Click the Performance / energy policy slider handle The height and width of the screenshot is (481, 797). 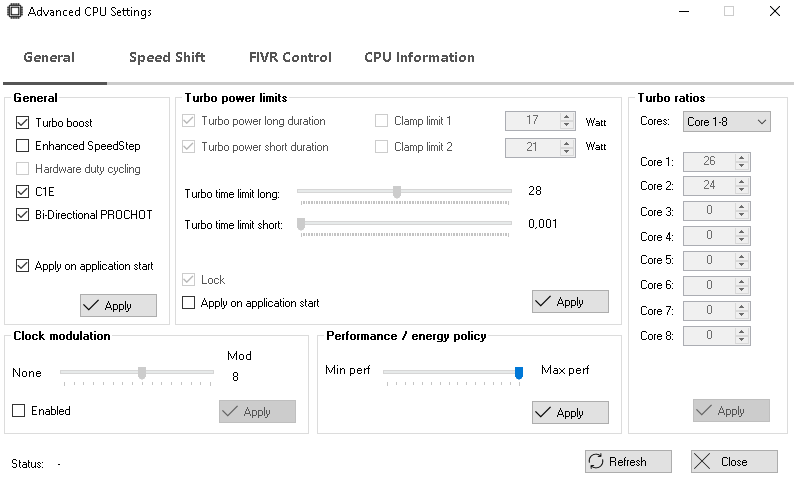519,372
